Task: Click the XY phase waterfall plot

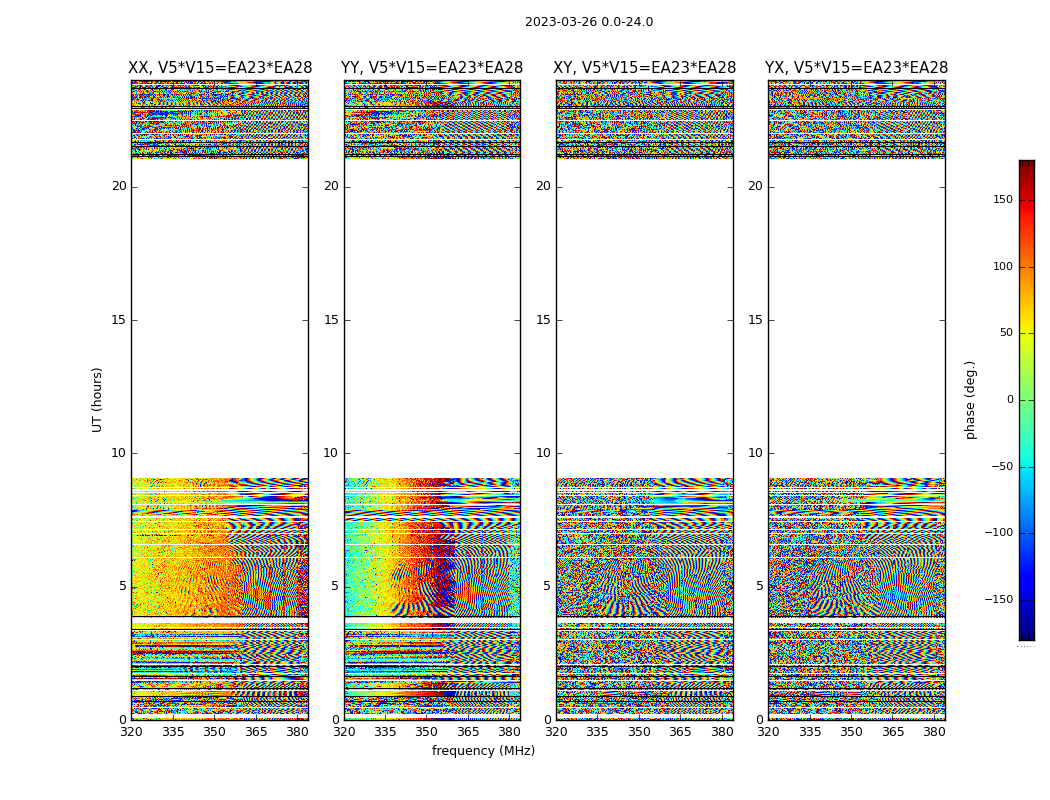Action: pyautogui.click(x=644, y=400)
